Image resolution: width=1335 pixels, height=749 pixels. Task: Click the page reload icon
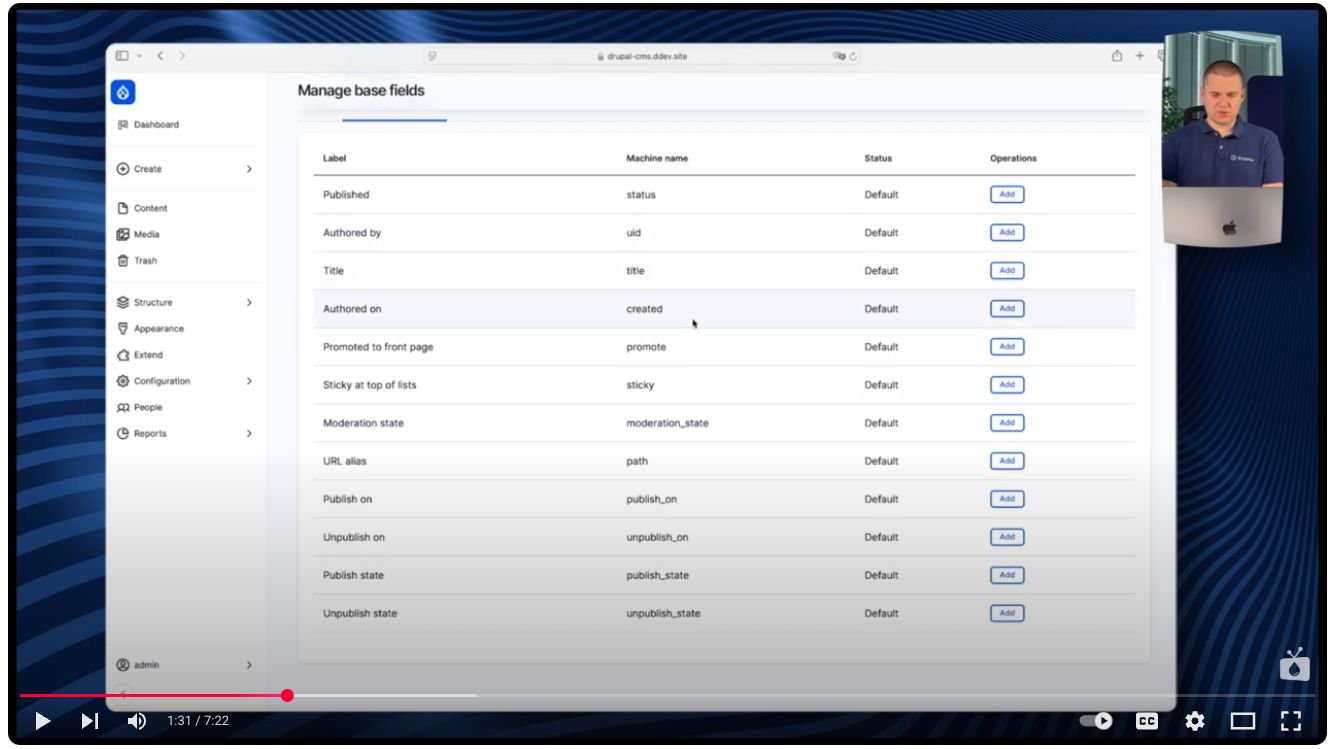coord(853,56)
